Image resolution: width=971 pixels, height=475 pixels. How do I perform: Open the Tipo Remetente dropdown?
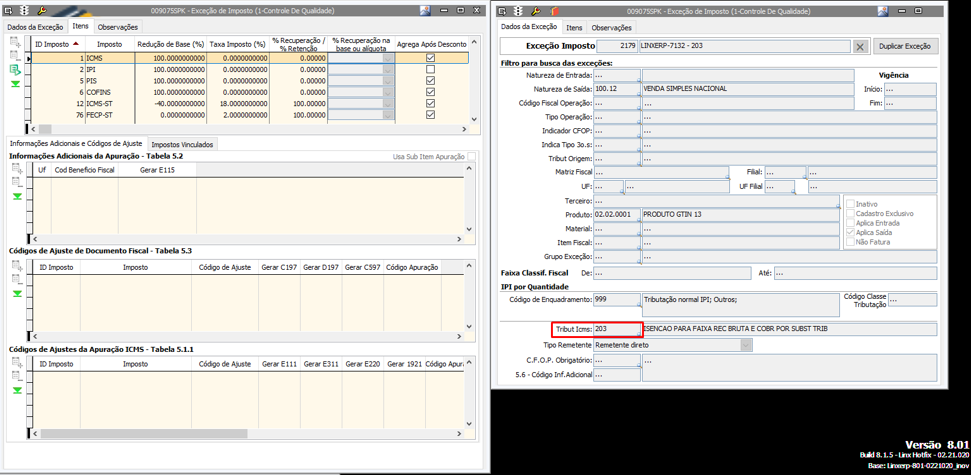click(745, 345)
